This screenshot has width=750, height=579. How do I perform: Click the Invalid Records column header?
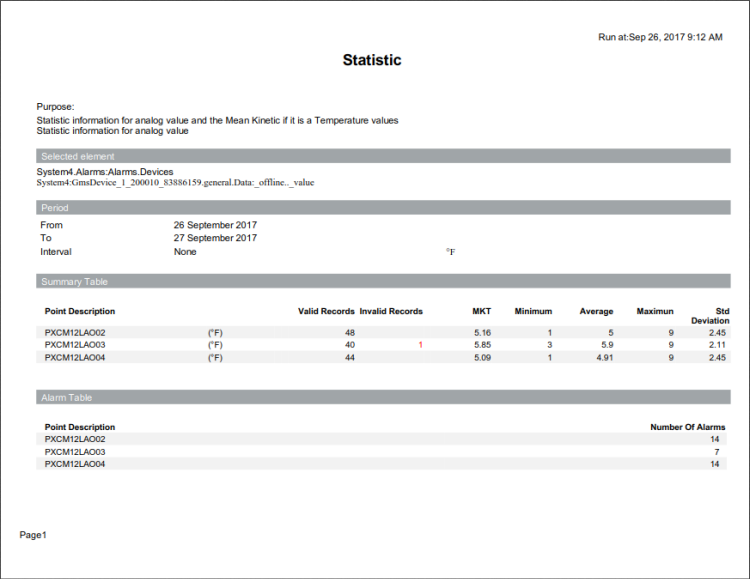(391, 312)
